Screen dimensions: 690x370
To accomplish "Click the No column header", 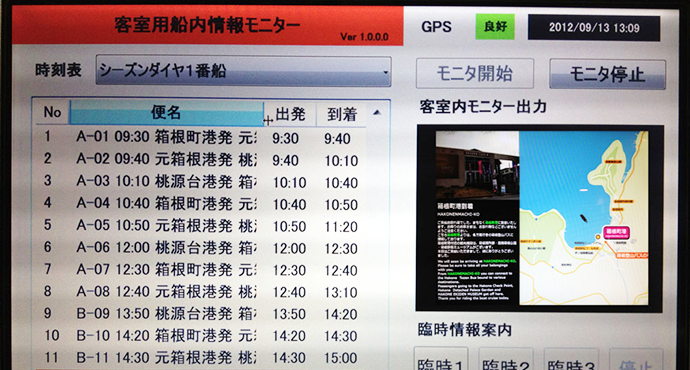I will point(52,112).
